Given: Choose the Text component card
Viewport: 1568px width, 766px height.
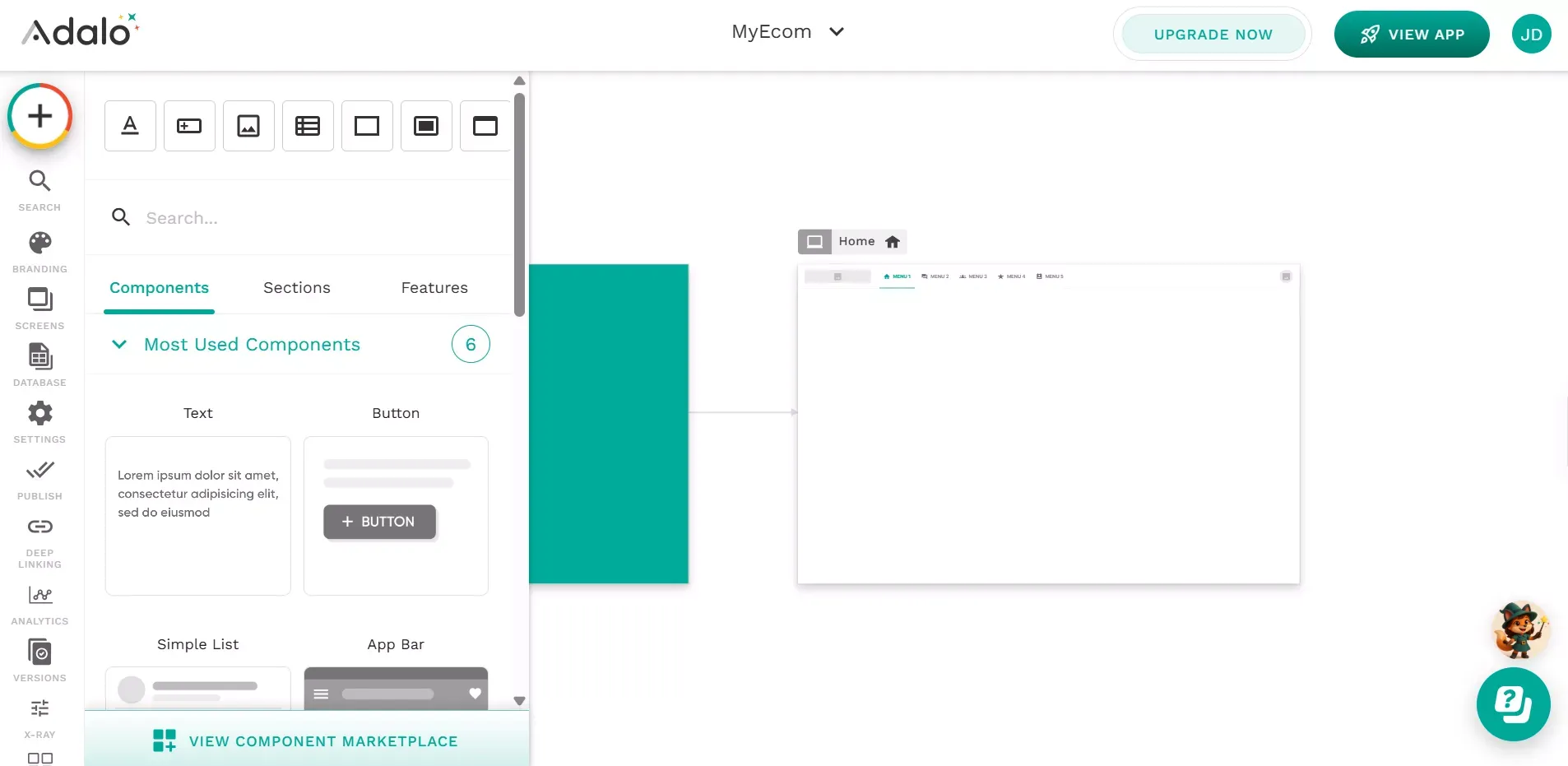Looking at the screenshot, I should (x=198, y=516).
